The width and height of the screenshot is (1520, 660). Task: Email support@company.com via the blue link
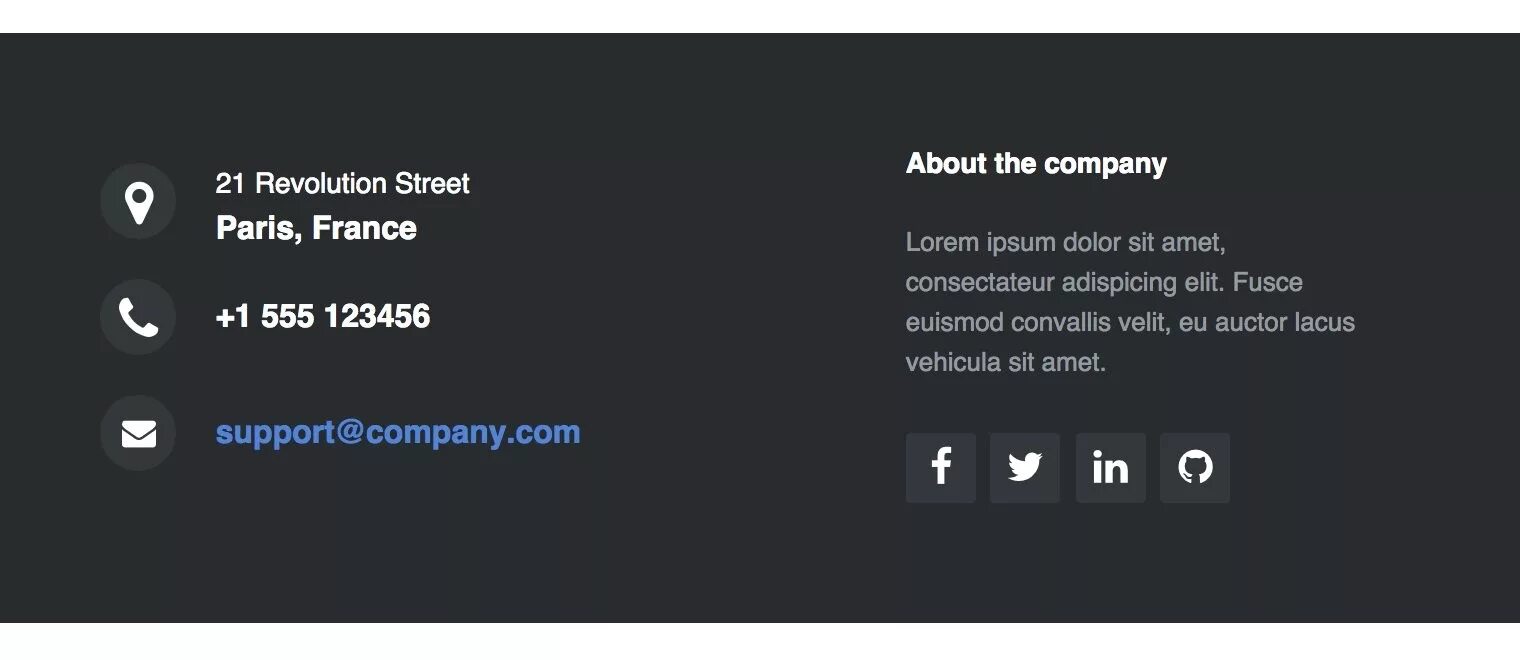click(x=398, y=433)
